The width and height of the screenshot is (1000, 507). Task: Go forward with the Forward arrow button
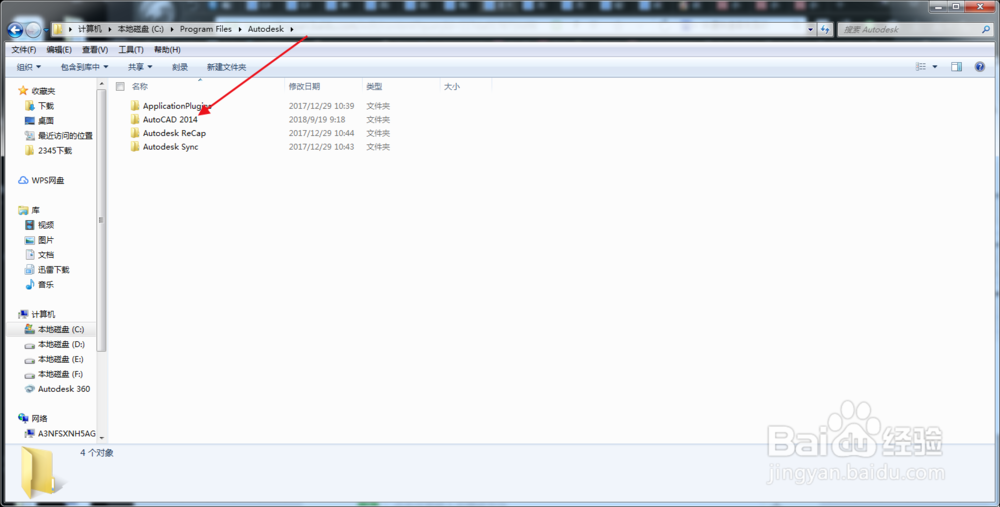tap(33, 30)
